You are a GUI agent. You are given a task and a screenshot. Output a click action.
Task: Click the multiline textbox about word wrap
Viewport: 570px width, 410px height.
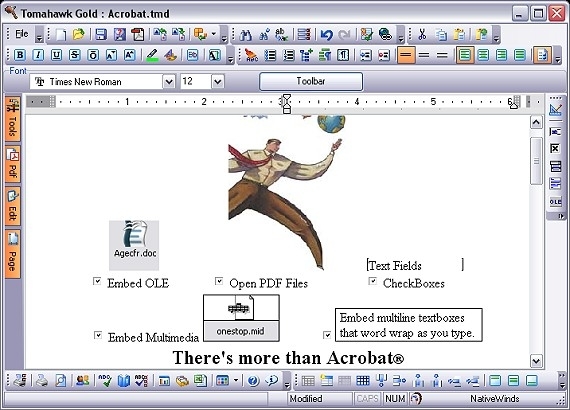point(409,325)
